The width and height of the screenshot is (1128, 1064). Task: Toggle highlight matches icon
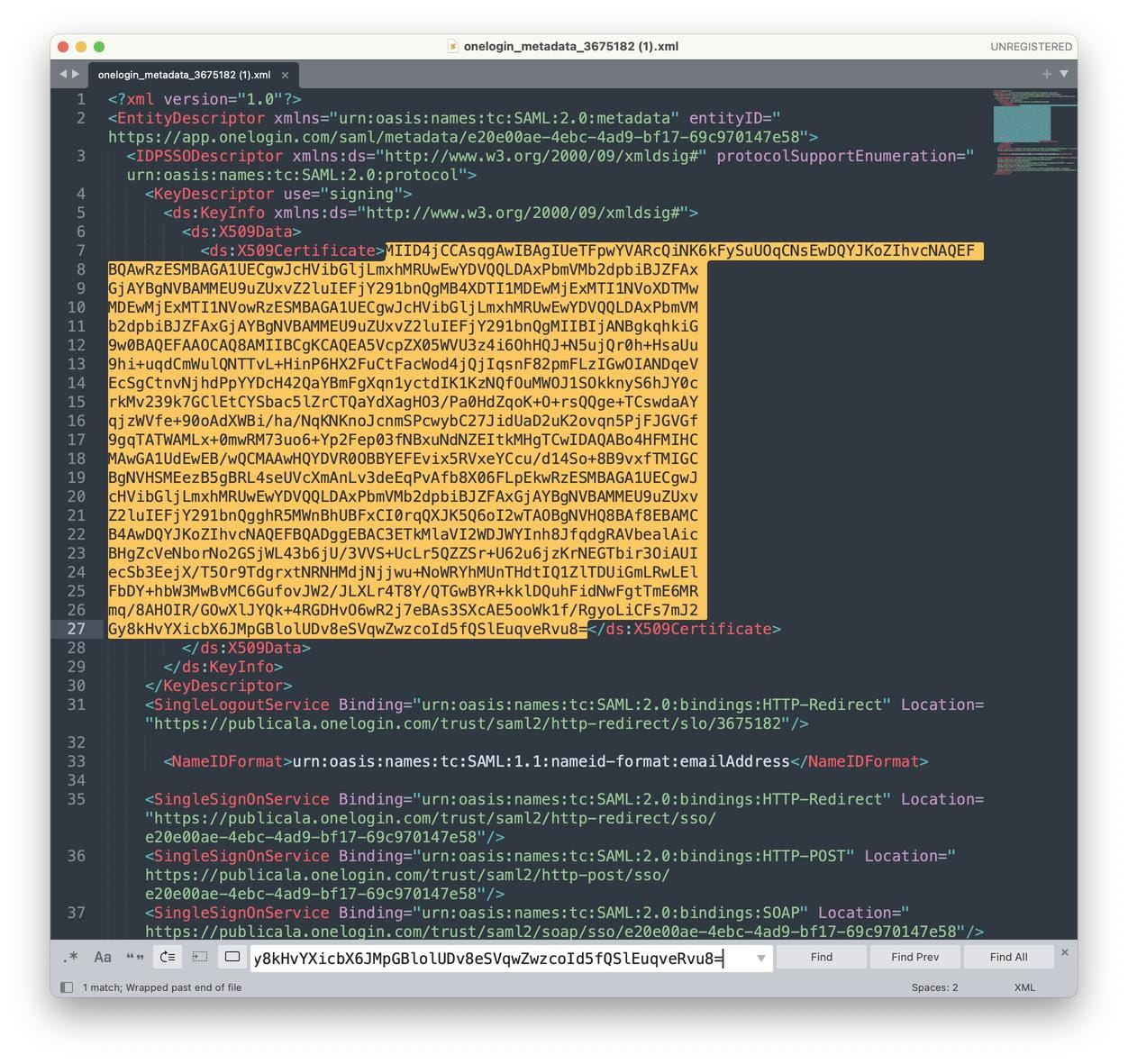click(232, 957)
